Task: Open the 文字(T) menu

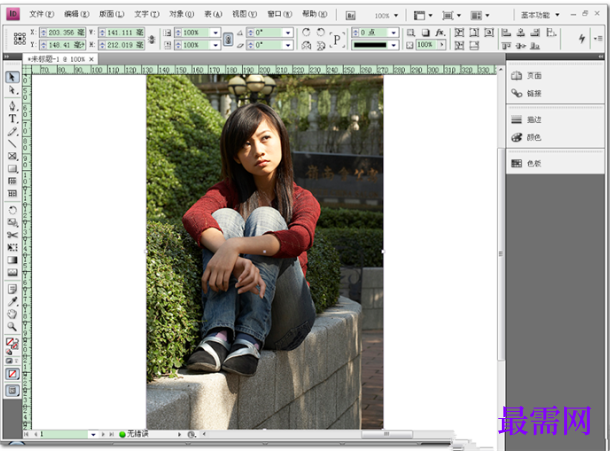Action: tap(147, 14)
